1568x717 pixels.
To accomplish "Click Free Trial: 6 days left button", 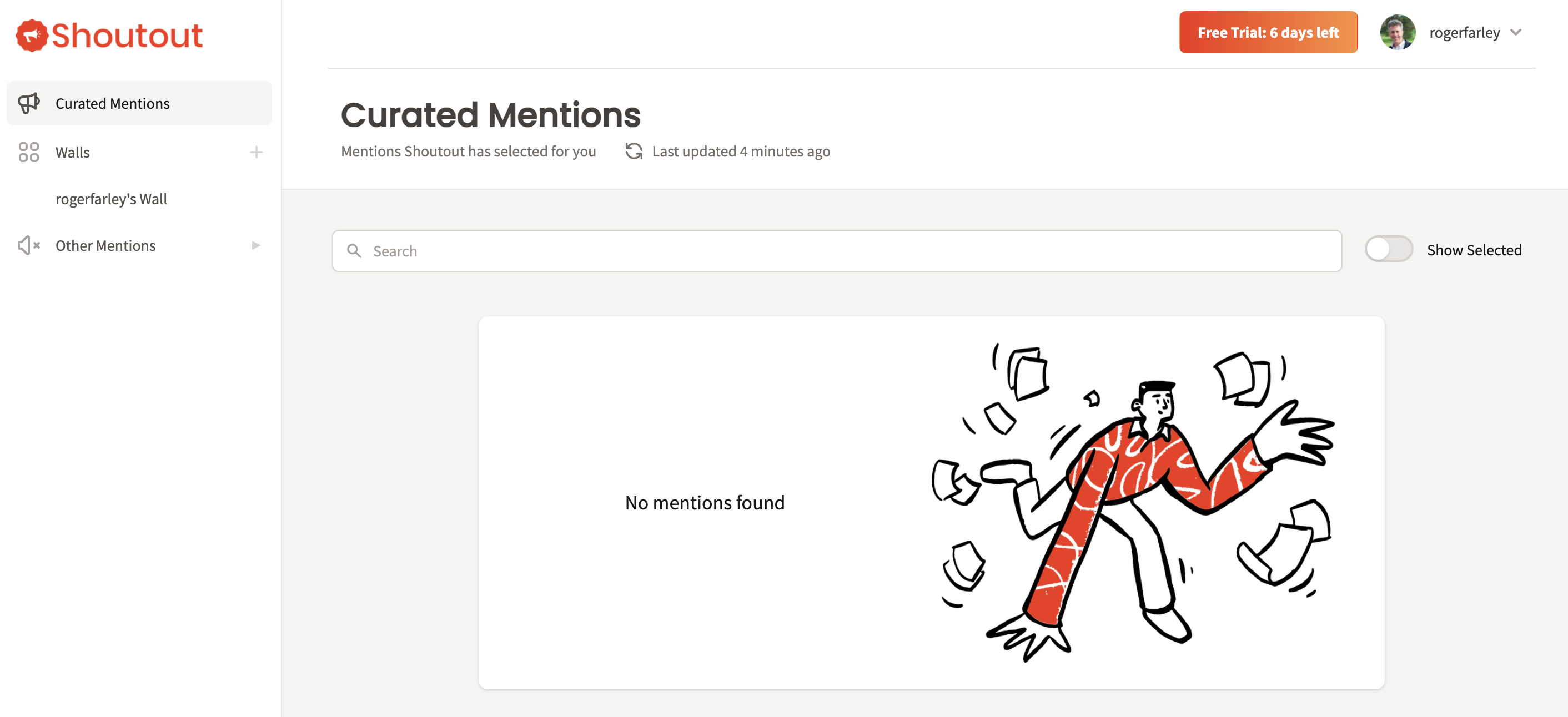I will (x=1269, y=32).
